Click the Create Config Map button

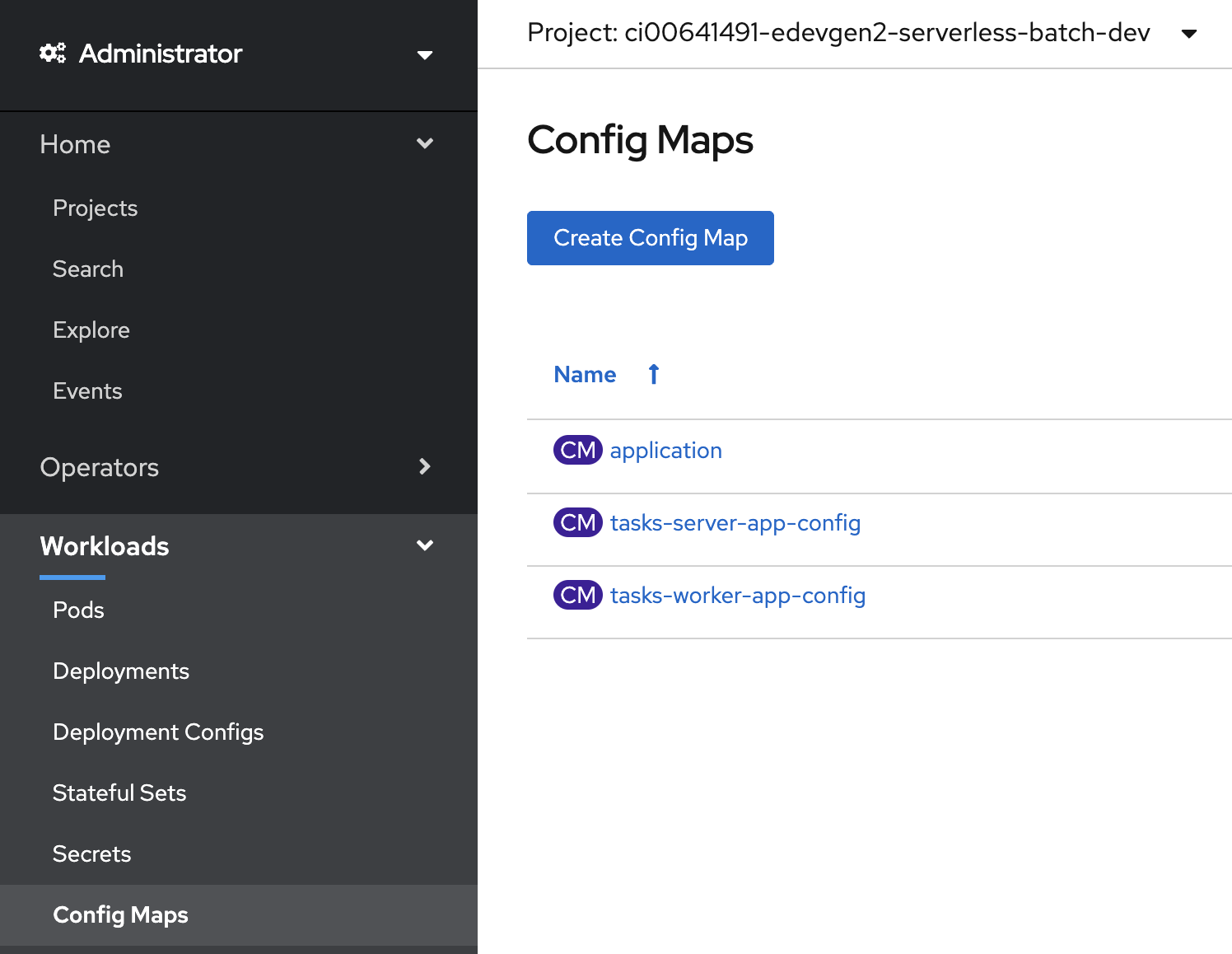pyautogui.click(x=650, y=238)
